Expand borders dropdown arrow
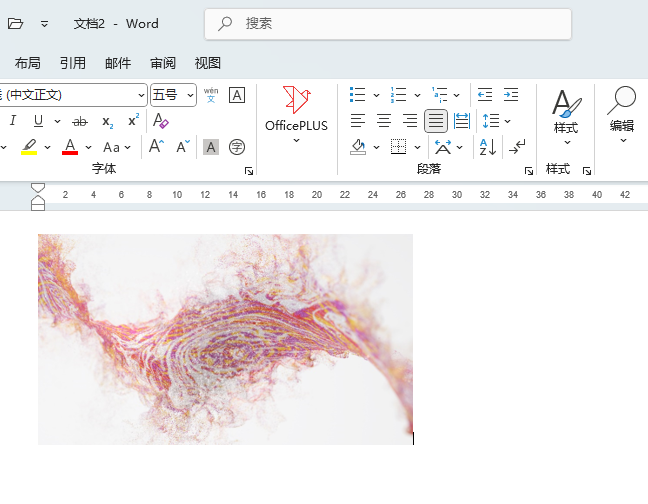 [417, 147]
